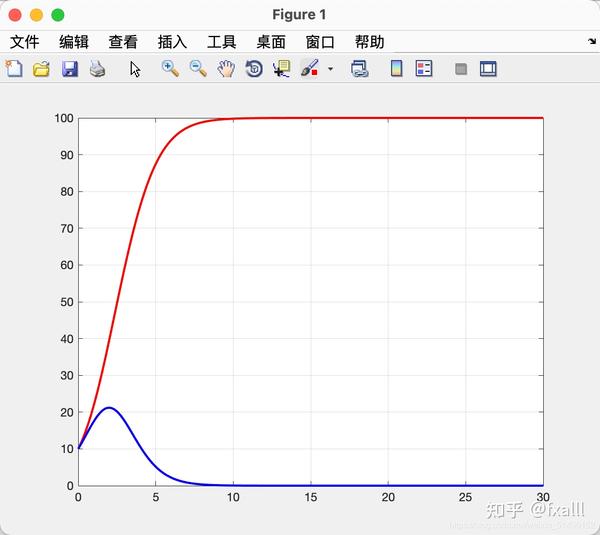Image resolution: width=600 pixels, height=535 pixels.
Task: Select the Rotate 3D tool
Action: [x=254, y=69]
